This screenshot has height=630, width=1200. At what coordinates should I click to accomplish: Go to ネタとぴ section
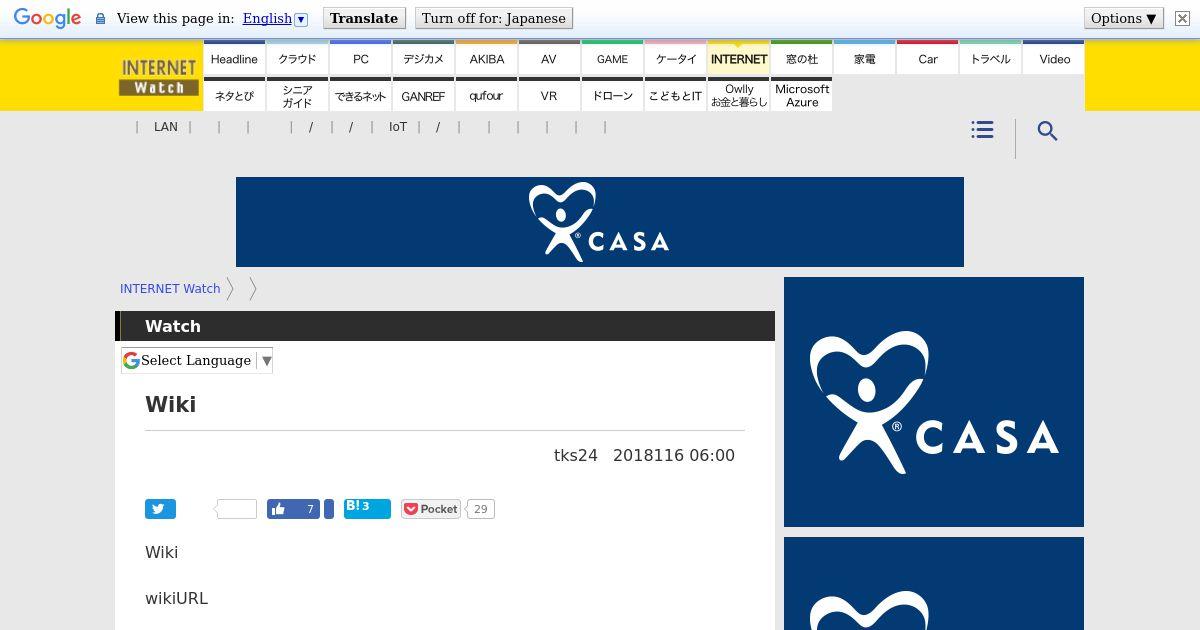click(x=234, y=95)
